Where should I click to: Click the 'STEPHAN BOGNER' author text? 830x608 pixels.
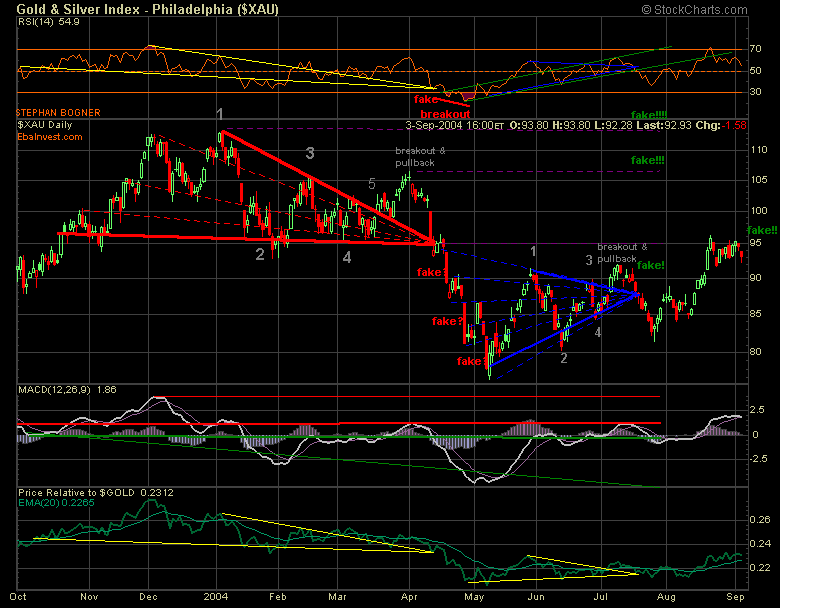click(58, 113)
